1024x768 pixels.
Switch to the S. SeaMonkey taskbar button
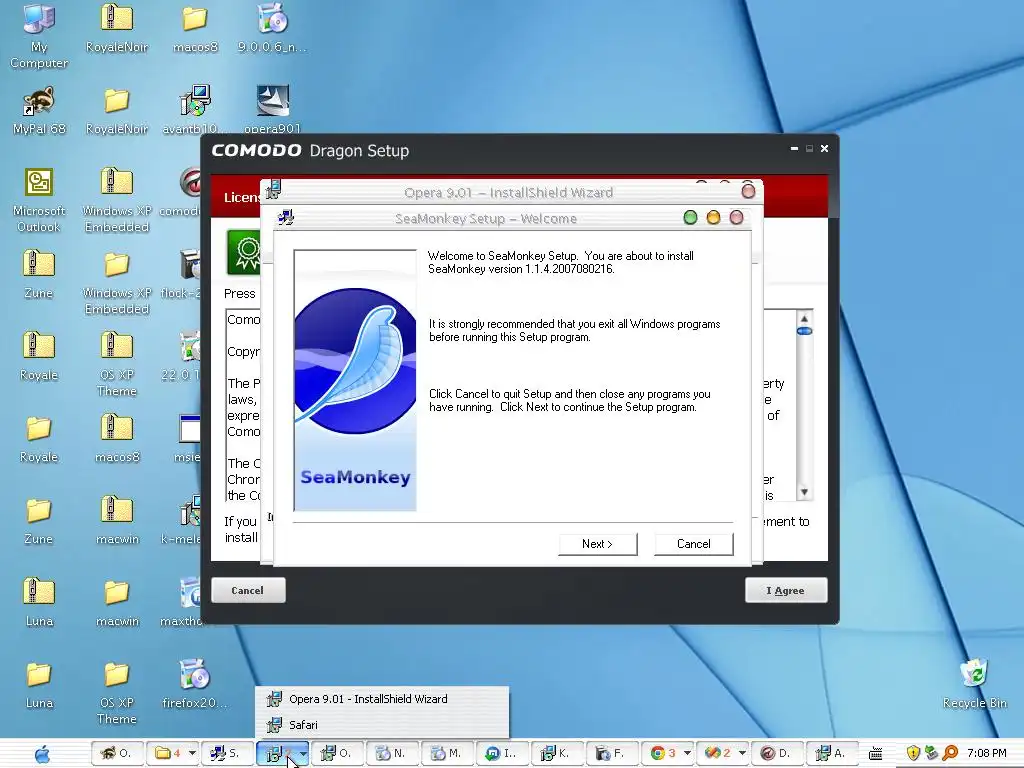coord(226,754)
